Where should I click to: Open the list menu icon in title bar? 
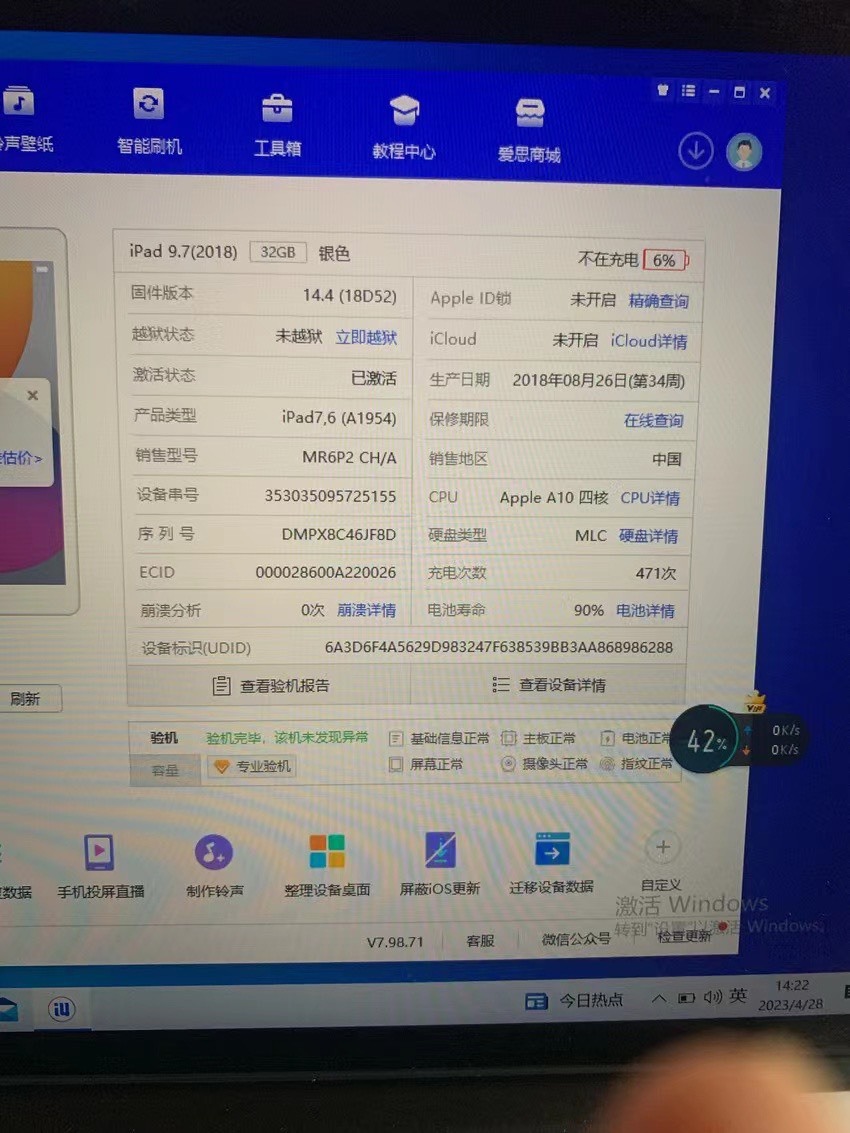point(688,90)
